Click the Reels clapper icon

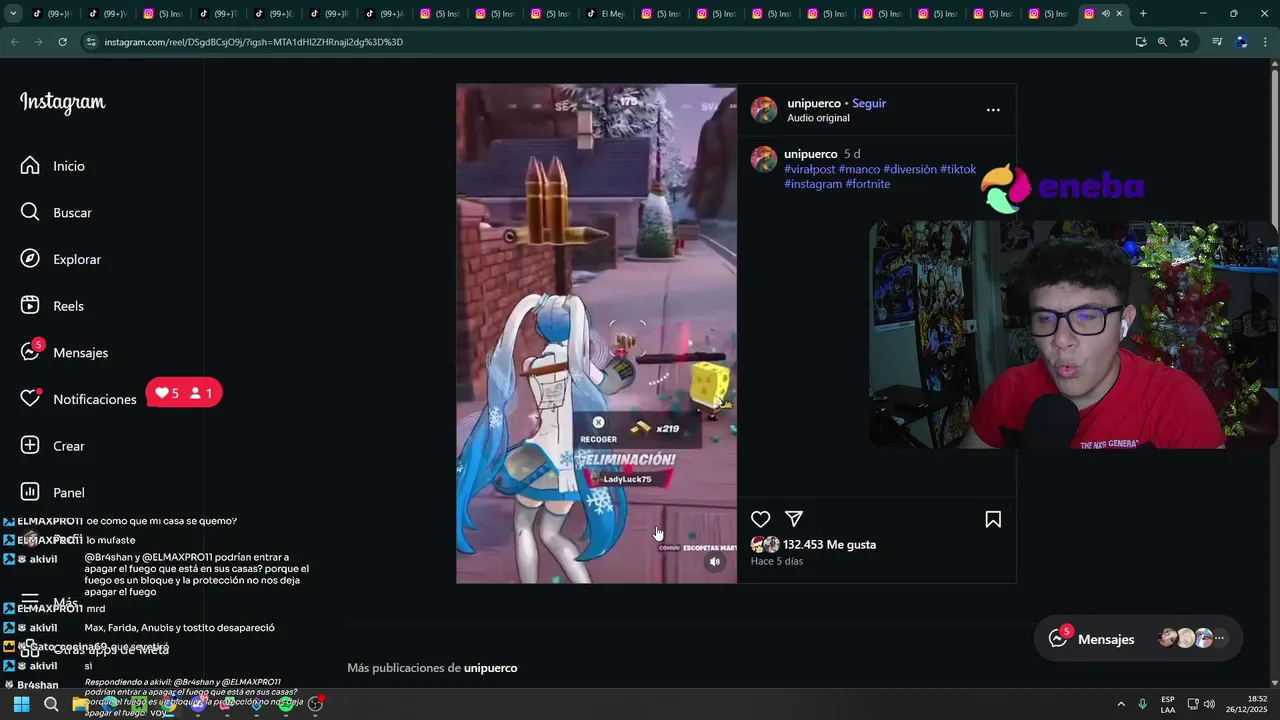tap(30, 305)
